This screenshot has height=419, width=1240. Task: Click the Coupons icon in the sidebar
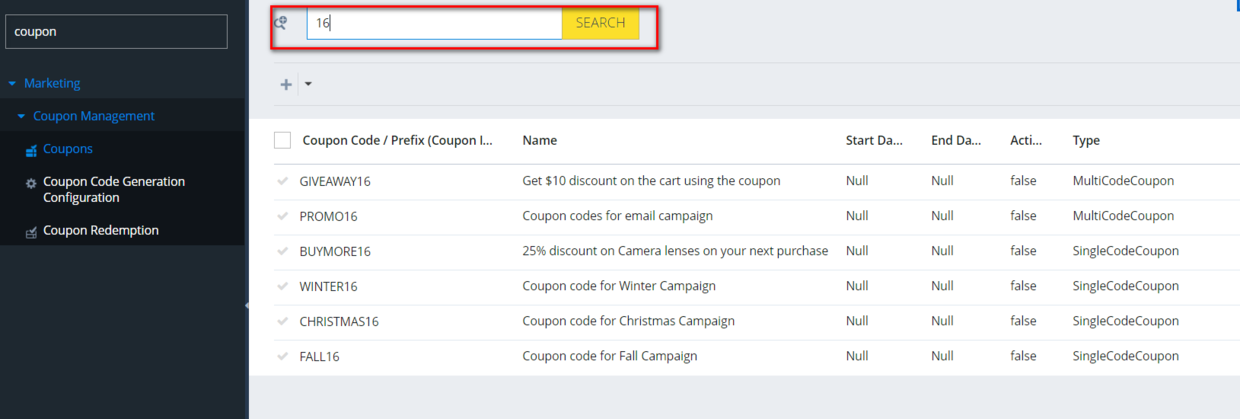pyautogui.click(x=31, y=150)
